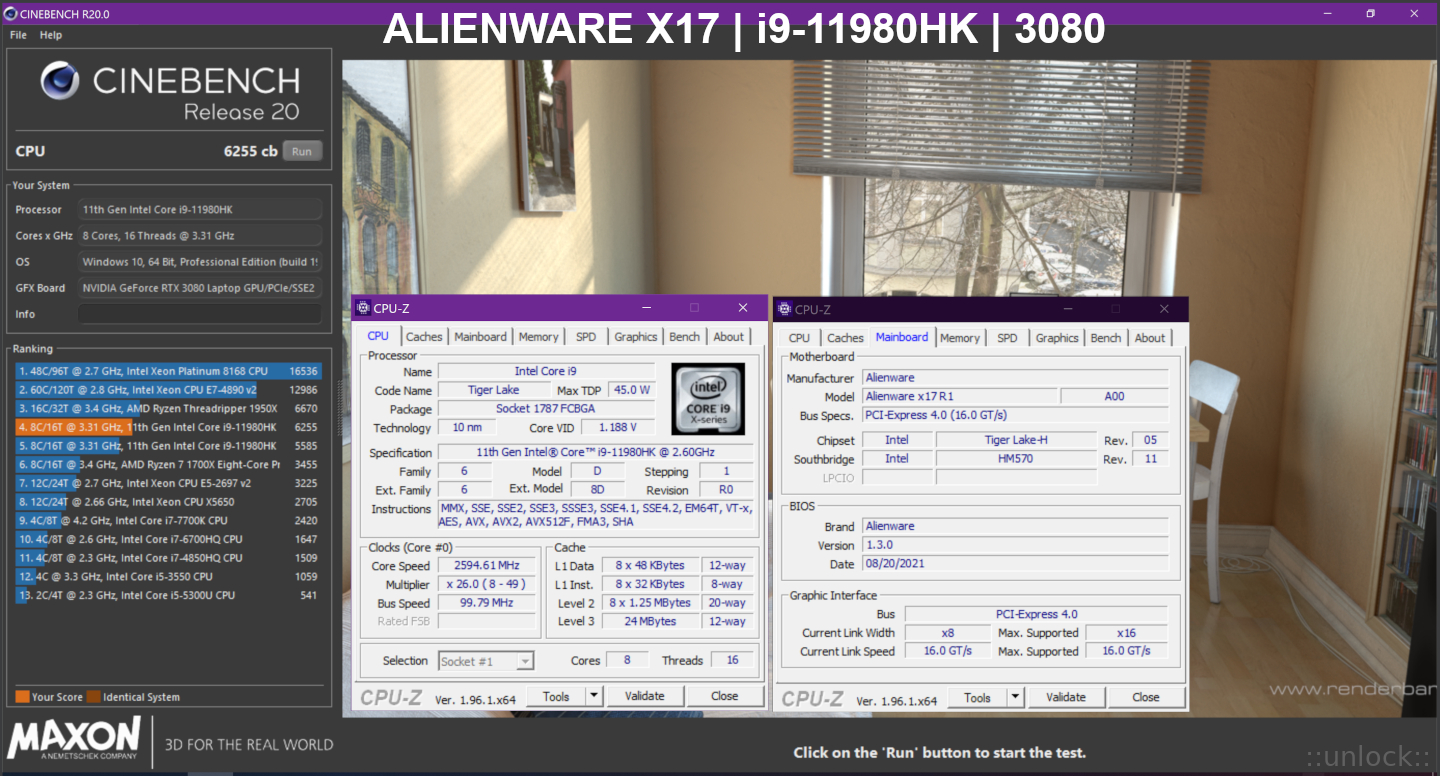Click the MAXON logo
Viewport: 1440px width, 776px height.
[74, 740]
